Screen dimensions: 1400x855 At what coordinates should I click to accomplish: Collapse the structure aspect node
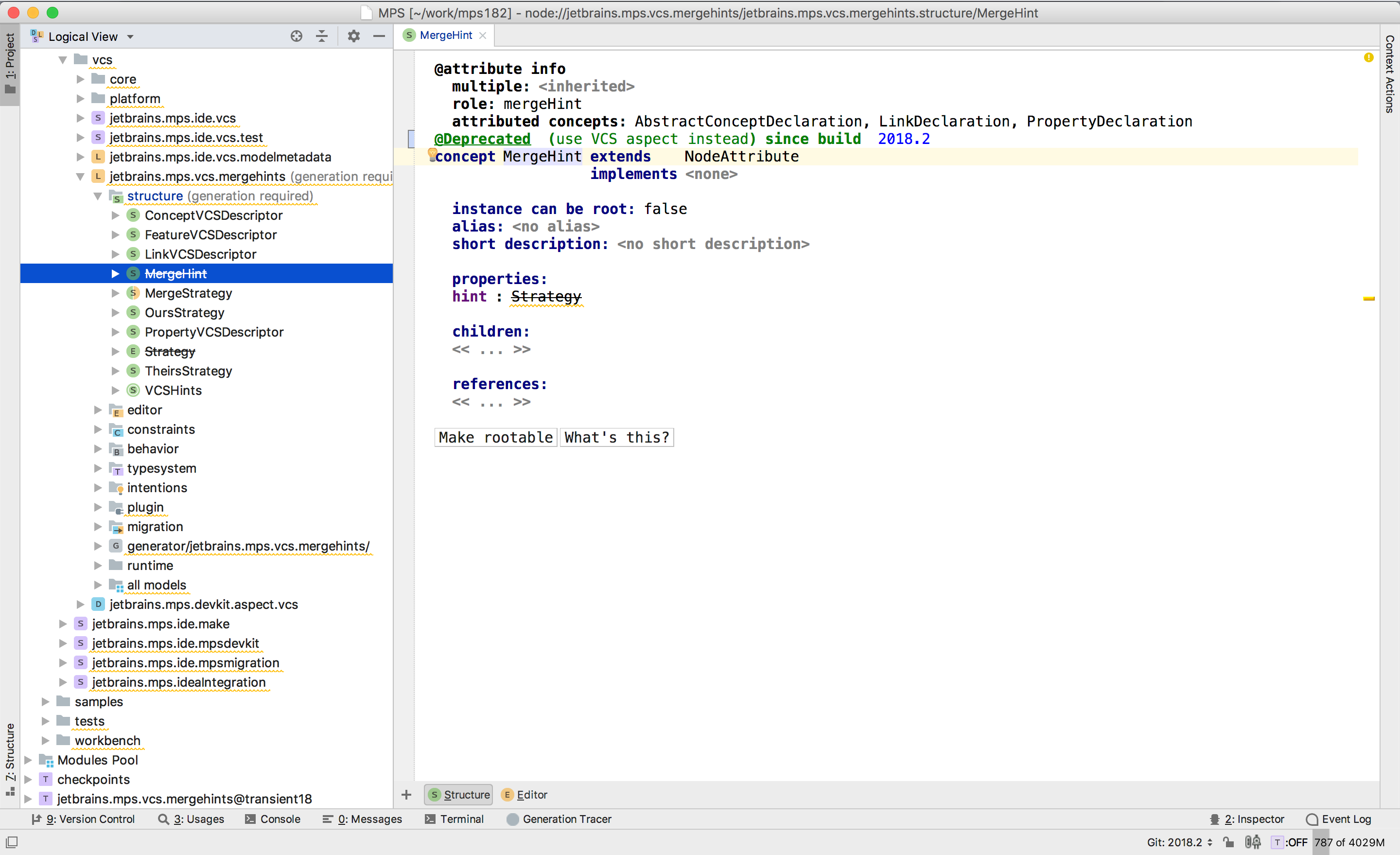pyautogui.click(x=98, y=196)
